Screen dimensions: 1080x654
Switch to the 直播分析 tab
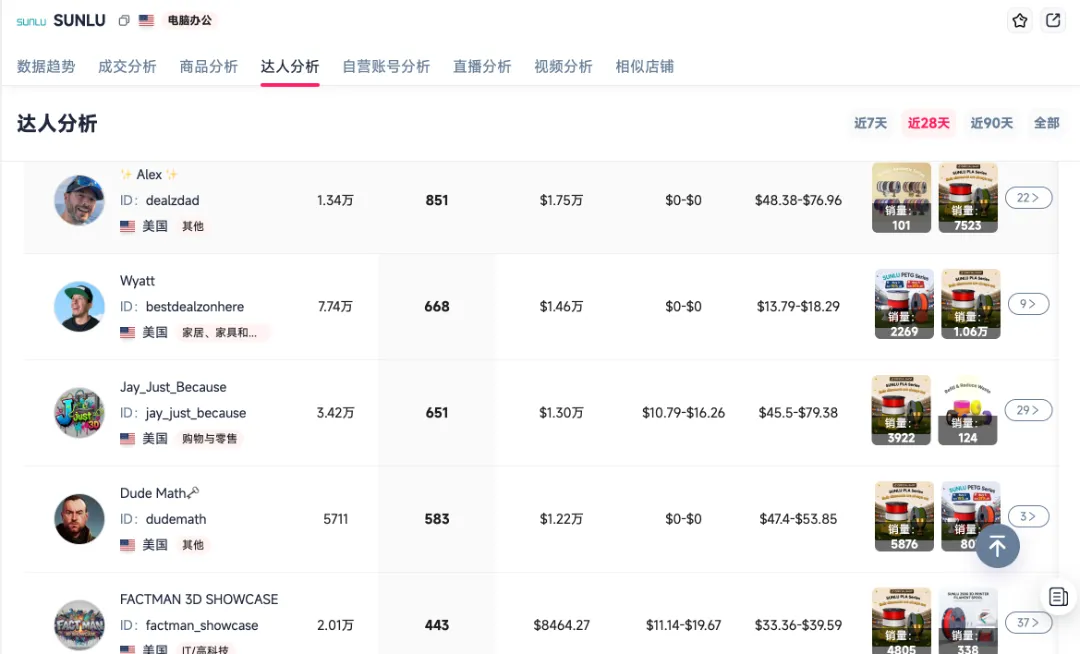pos(482,67)
